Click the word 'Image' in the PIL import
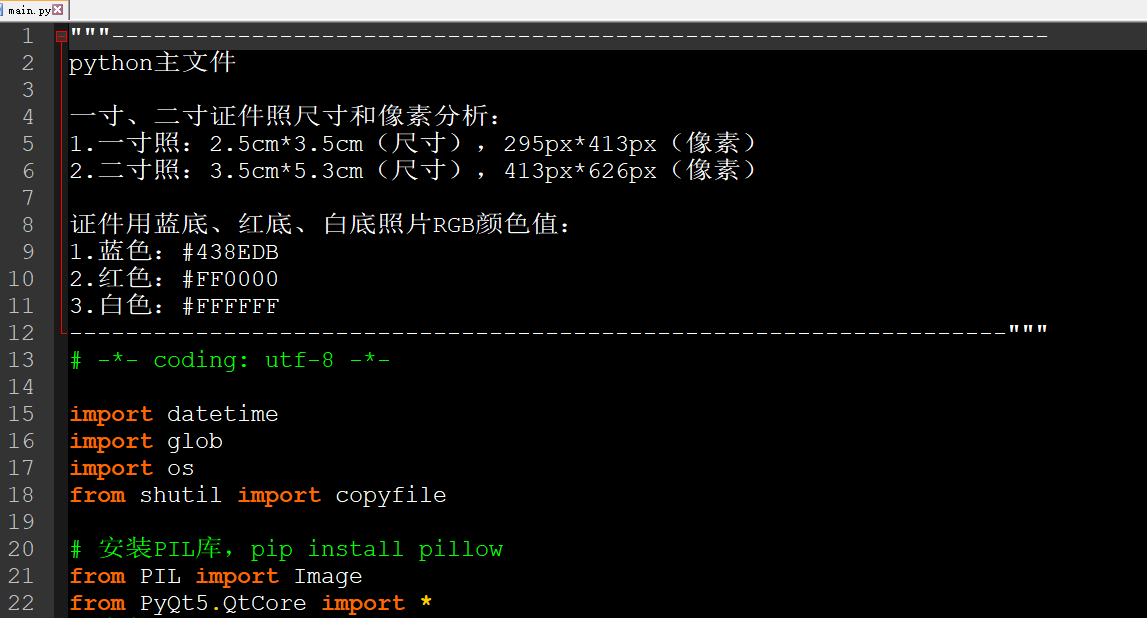Image resolution: width=1147 pixels, height=618 pixels. (328, 576)
